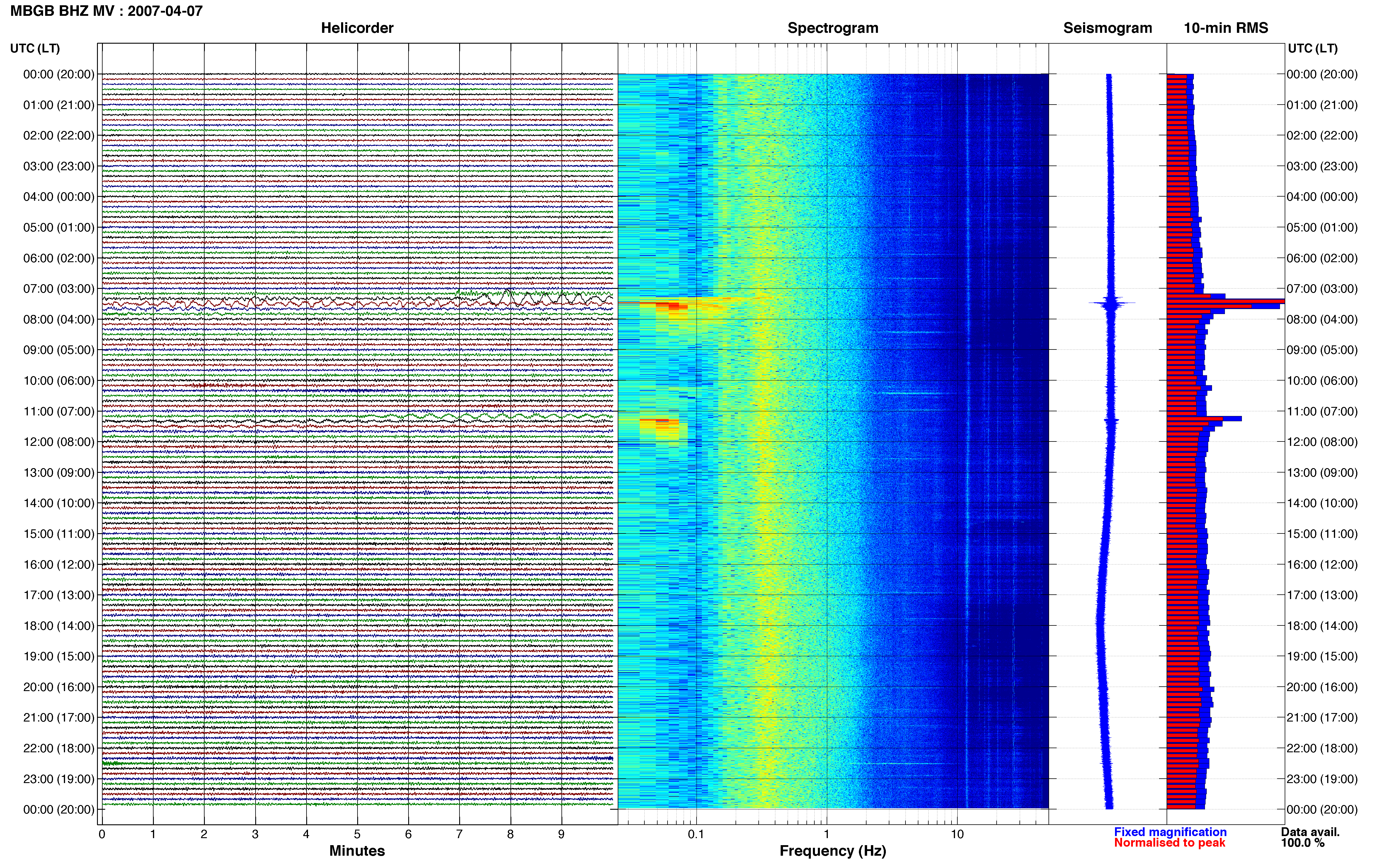Screen dimensions: 1389x868
Task: Click 14:00 (10:00) label beside 10-min RMS
Action: click(1322, 504)
